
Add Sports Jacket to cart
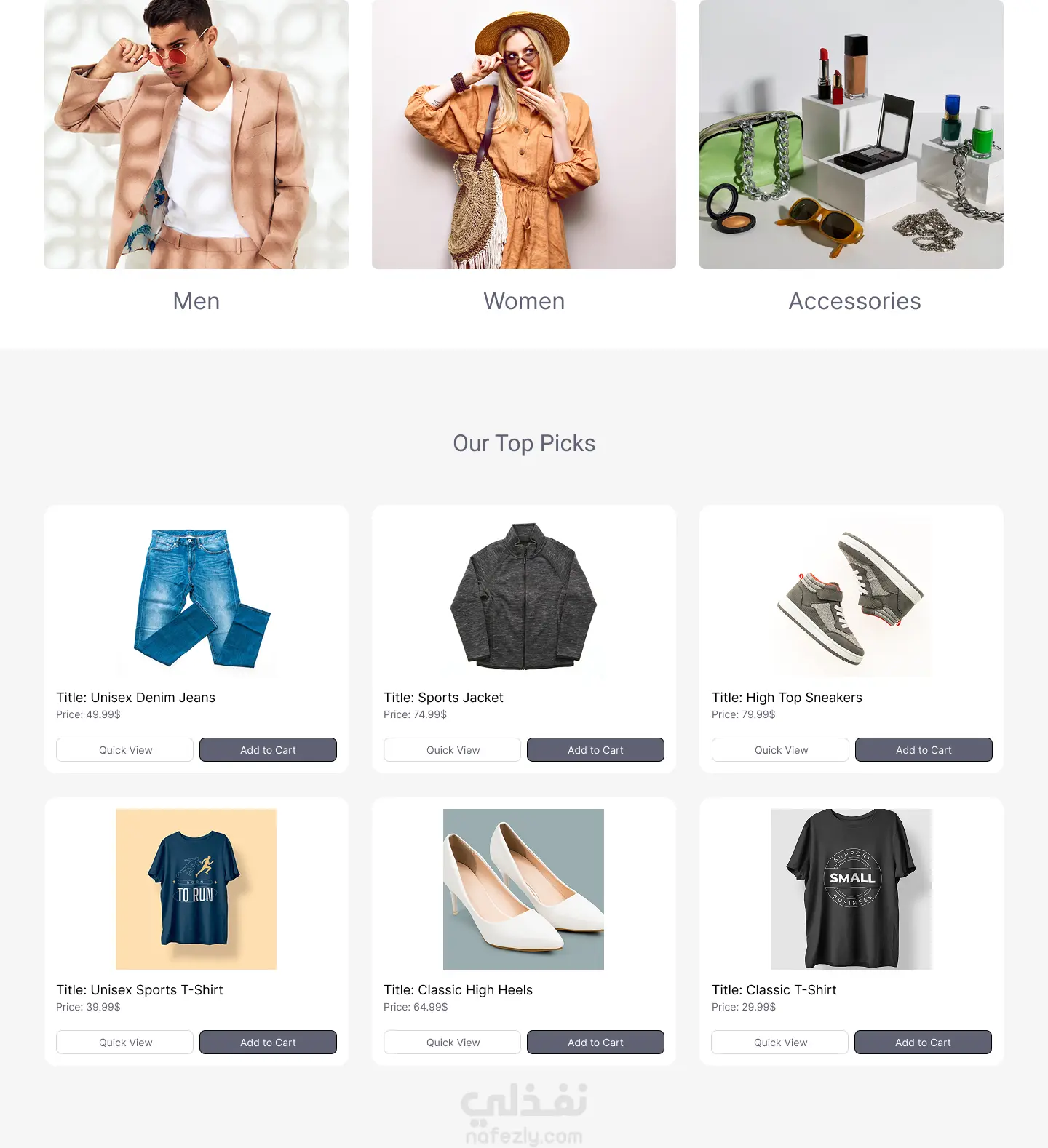coord(595,750)
